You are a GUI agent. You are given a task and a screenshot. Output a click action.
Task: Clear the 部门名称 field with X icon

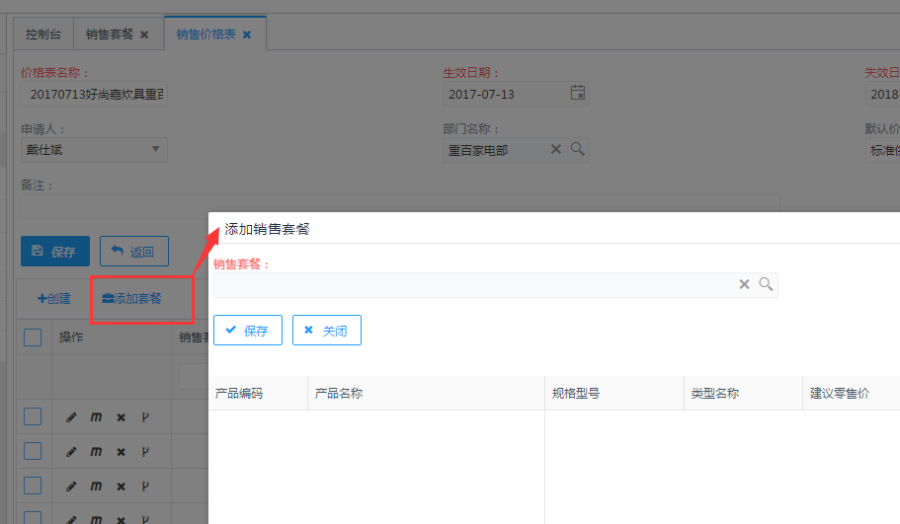coord(556,149)
